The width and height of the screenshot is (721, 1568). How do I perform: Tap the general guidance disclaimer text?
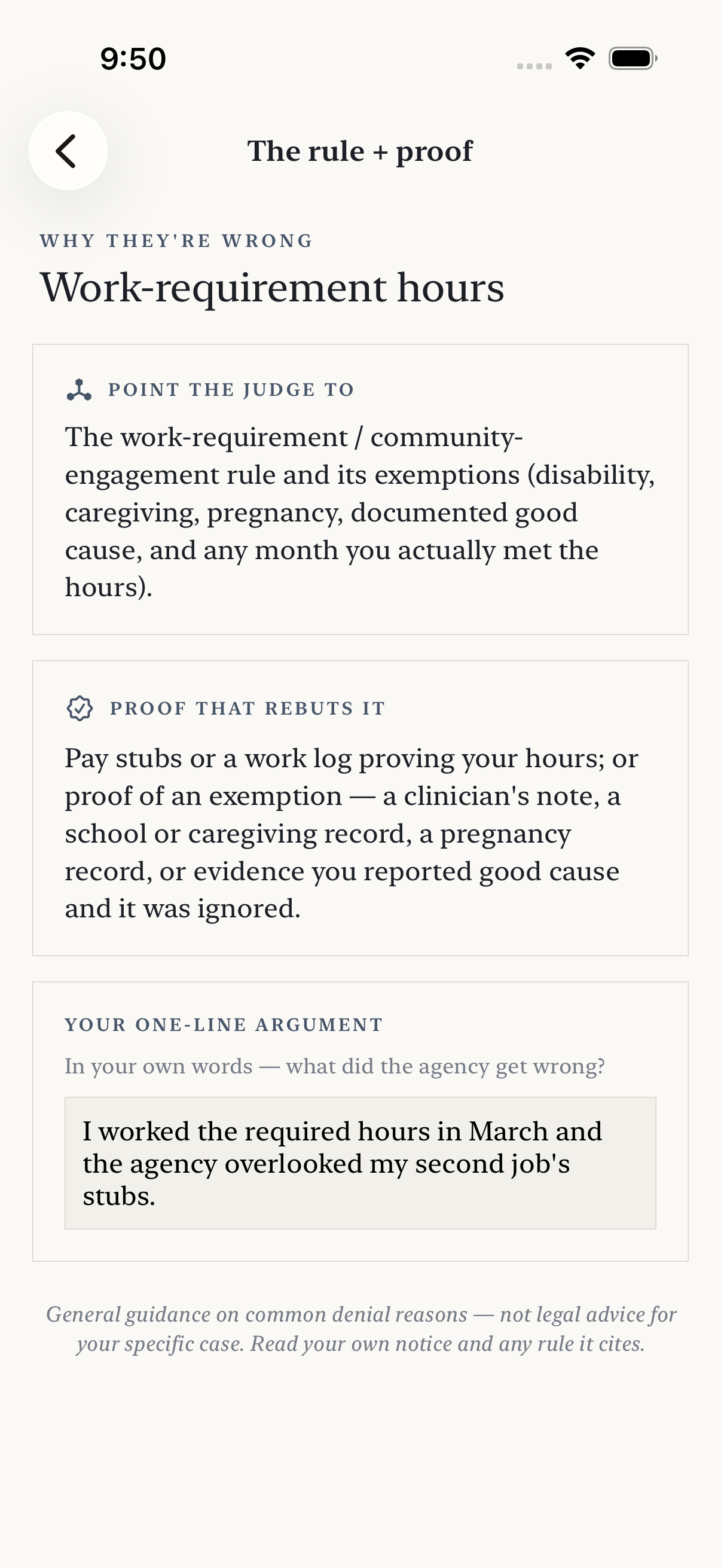coord(360,1329)
